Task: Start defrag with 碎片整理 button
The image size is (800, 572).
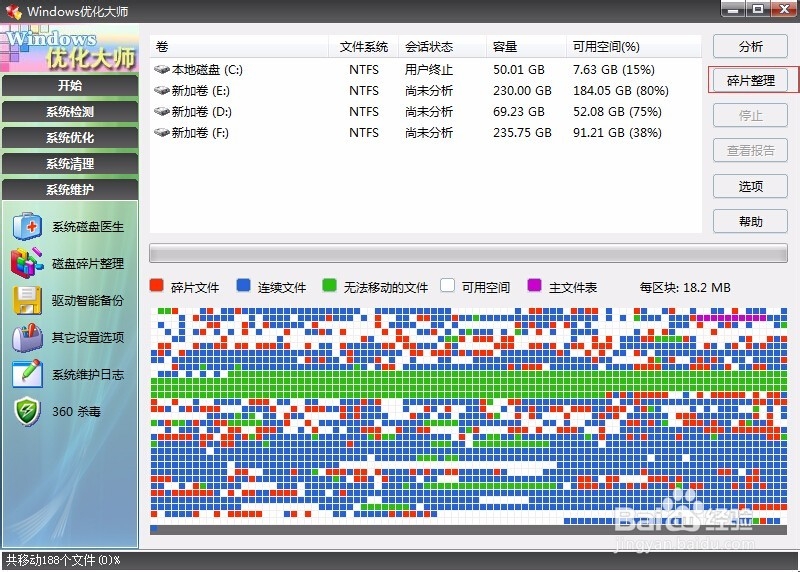Action: [750, 80]
